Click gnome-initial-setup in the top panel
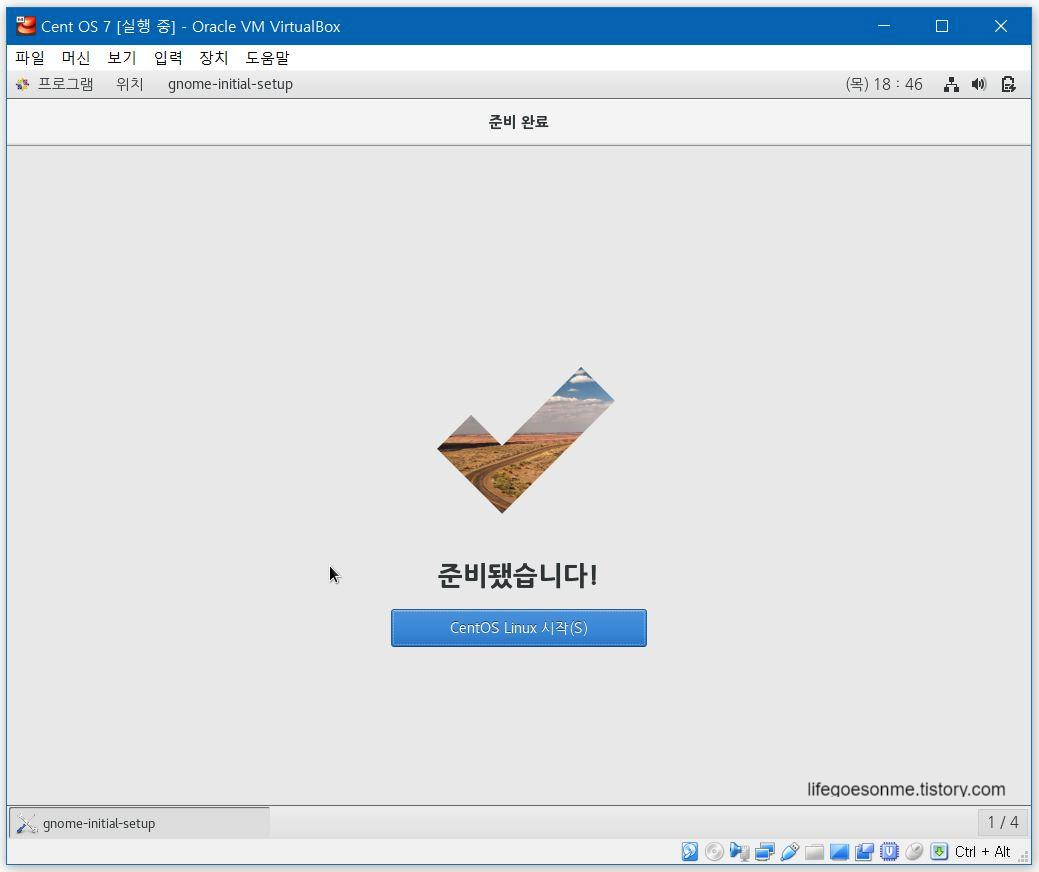The height and width of the screenshot is (872, 1039). [x=231, y=84]
